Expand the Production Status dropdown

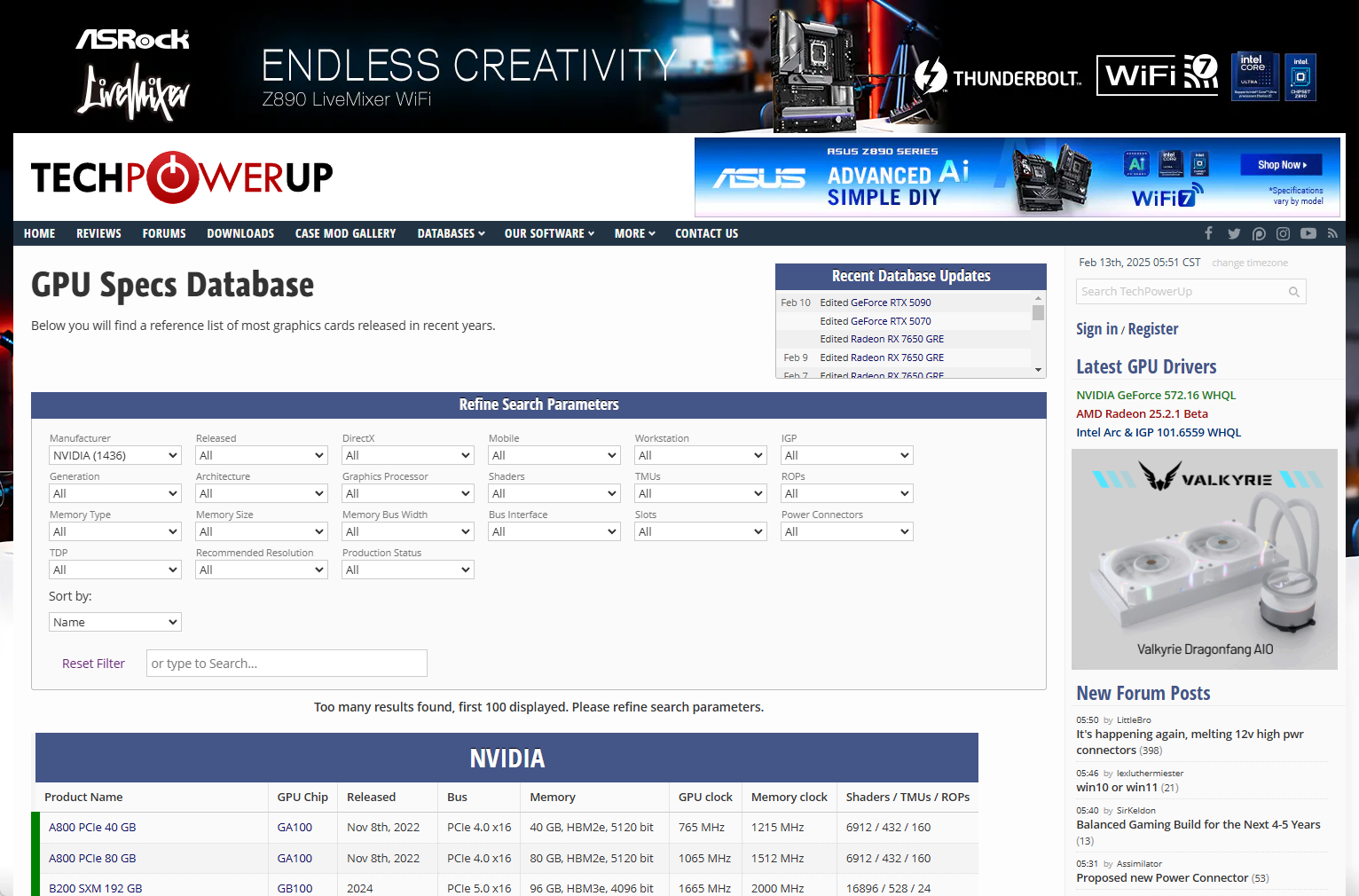(x=408, y=570)
